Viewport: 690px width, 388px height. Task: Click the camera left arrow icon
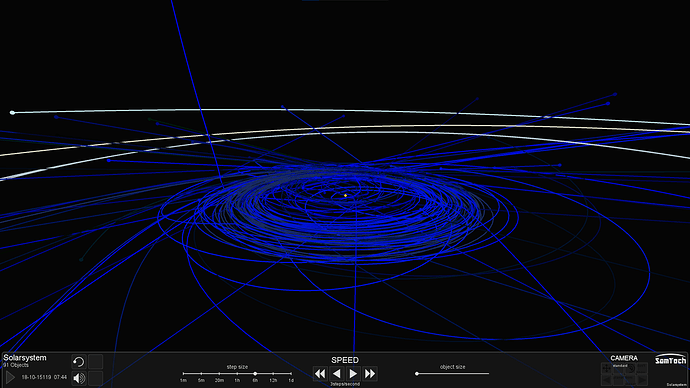[x=607, y=379]
